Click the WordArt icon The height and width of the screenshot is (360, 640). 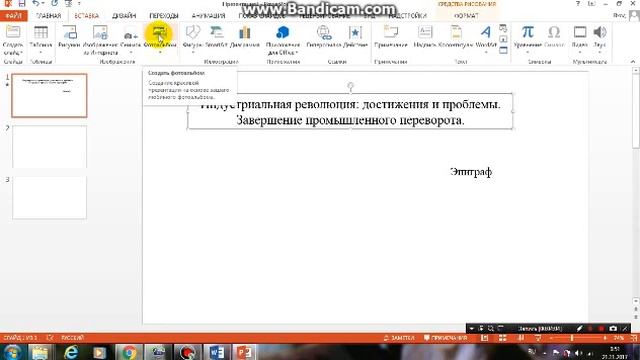point(486,32)
